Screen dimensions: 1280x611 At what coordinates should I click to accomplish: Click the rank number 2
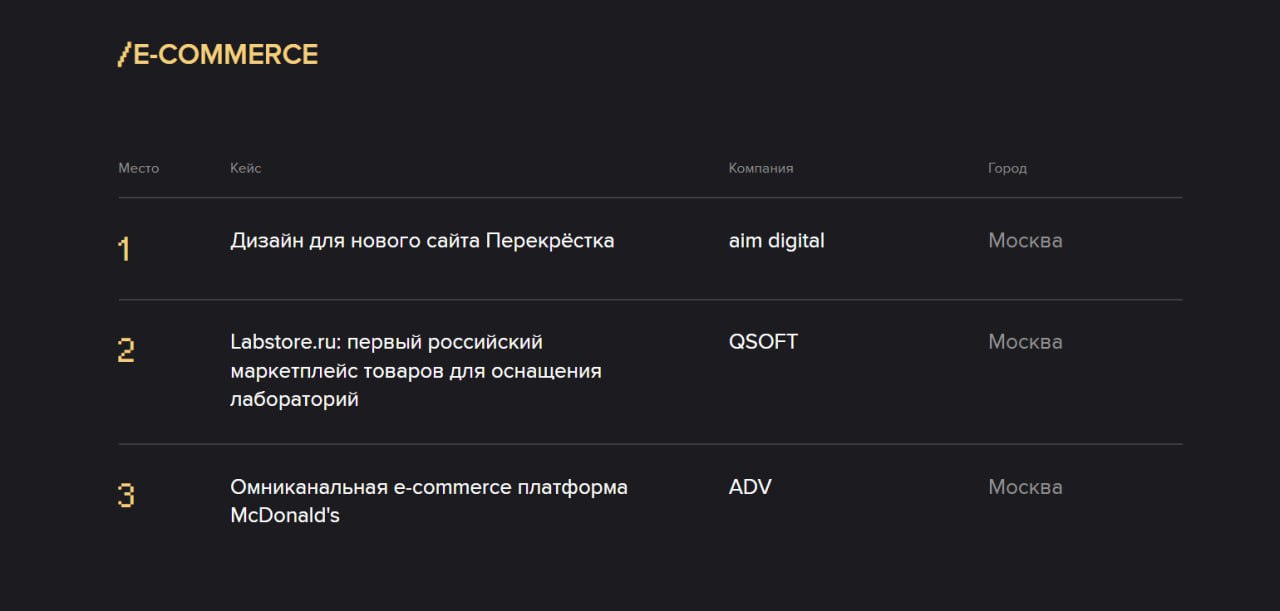126,350
